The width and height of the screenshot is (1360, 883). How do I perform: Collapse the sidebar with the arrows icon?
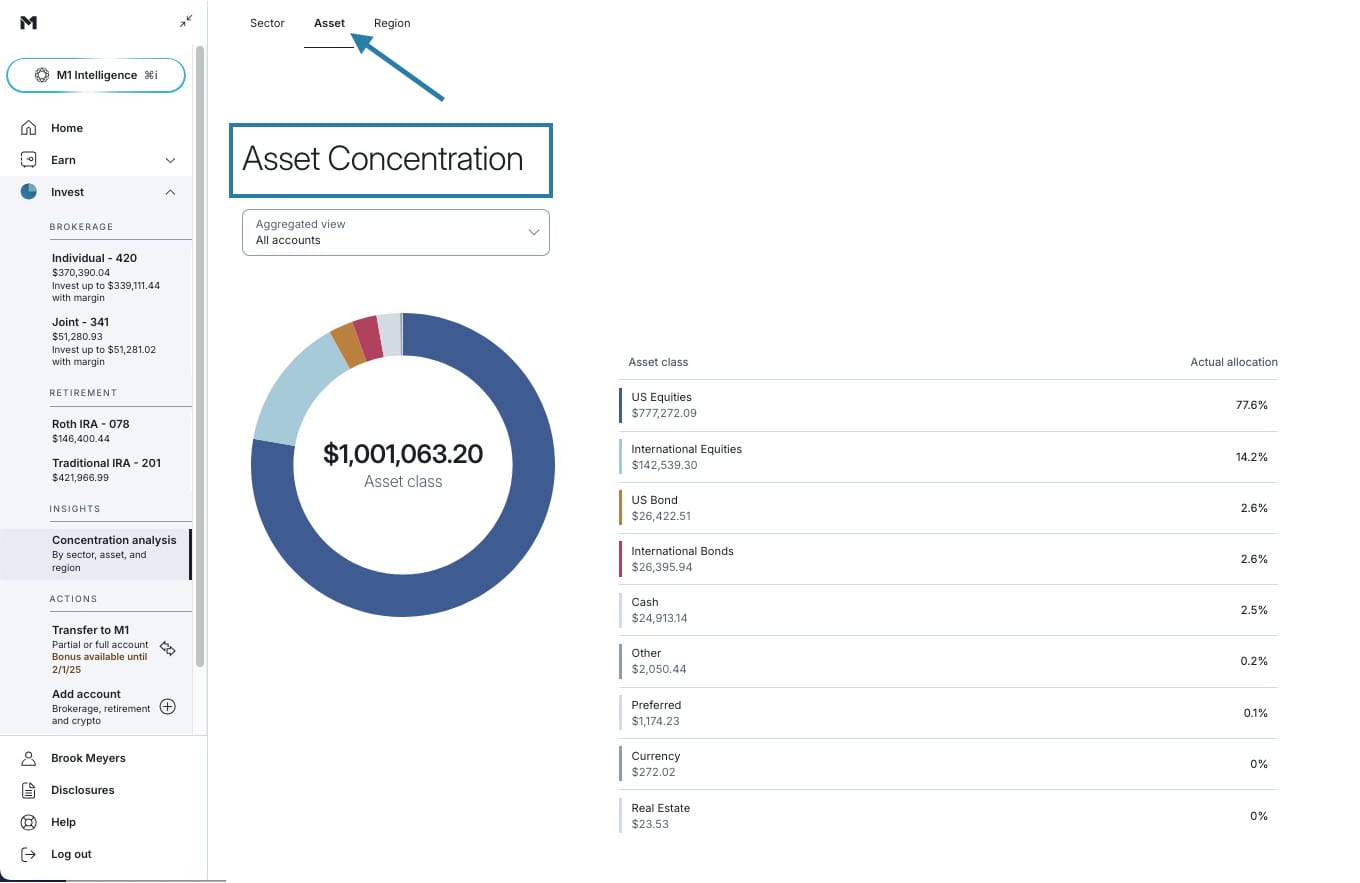pos(186,21)
